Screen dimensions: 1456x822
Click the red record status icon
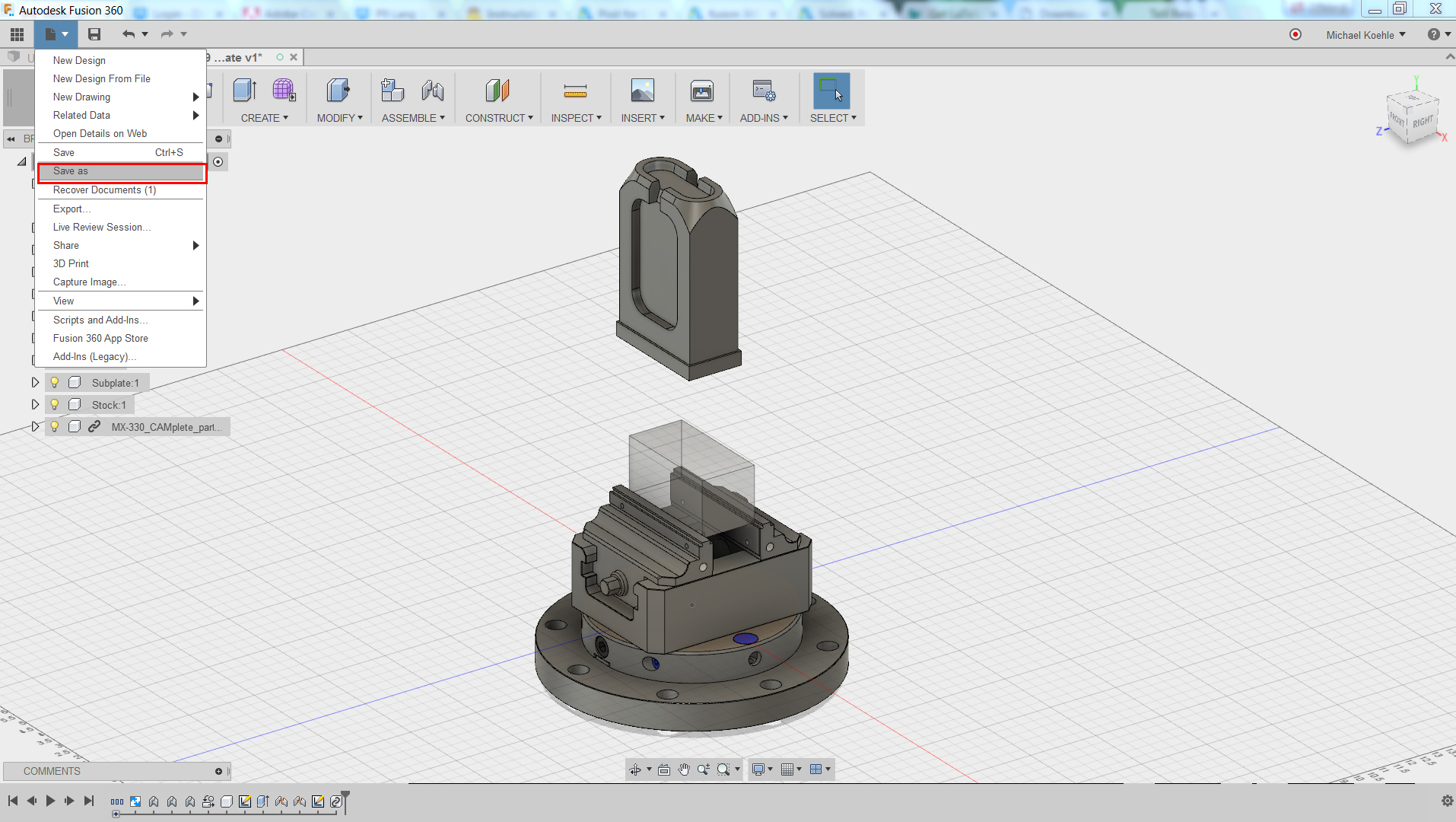(1295, 34)
